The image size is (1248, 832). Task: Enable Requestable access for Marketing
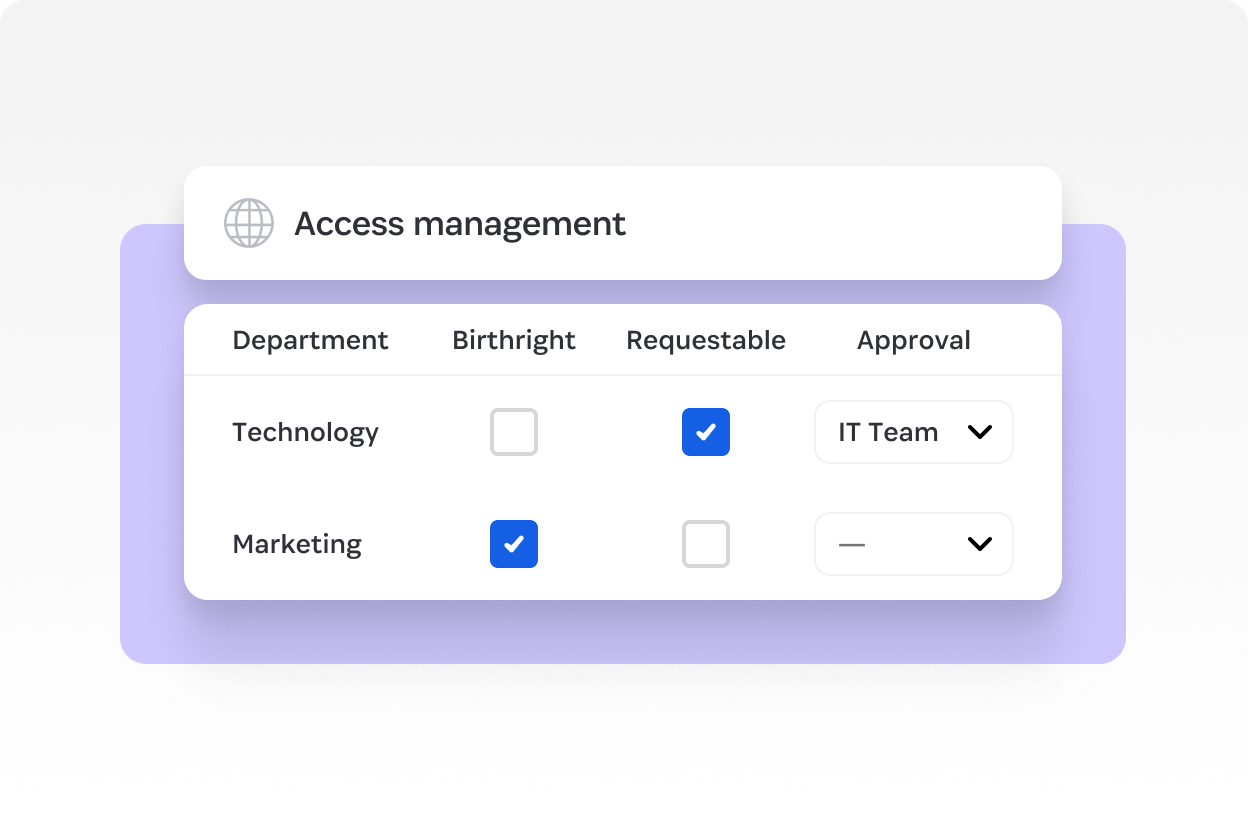(x=706, y=544)
